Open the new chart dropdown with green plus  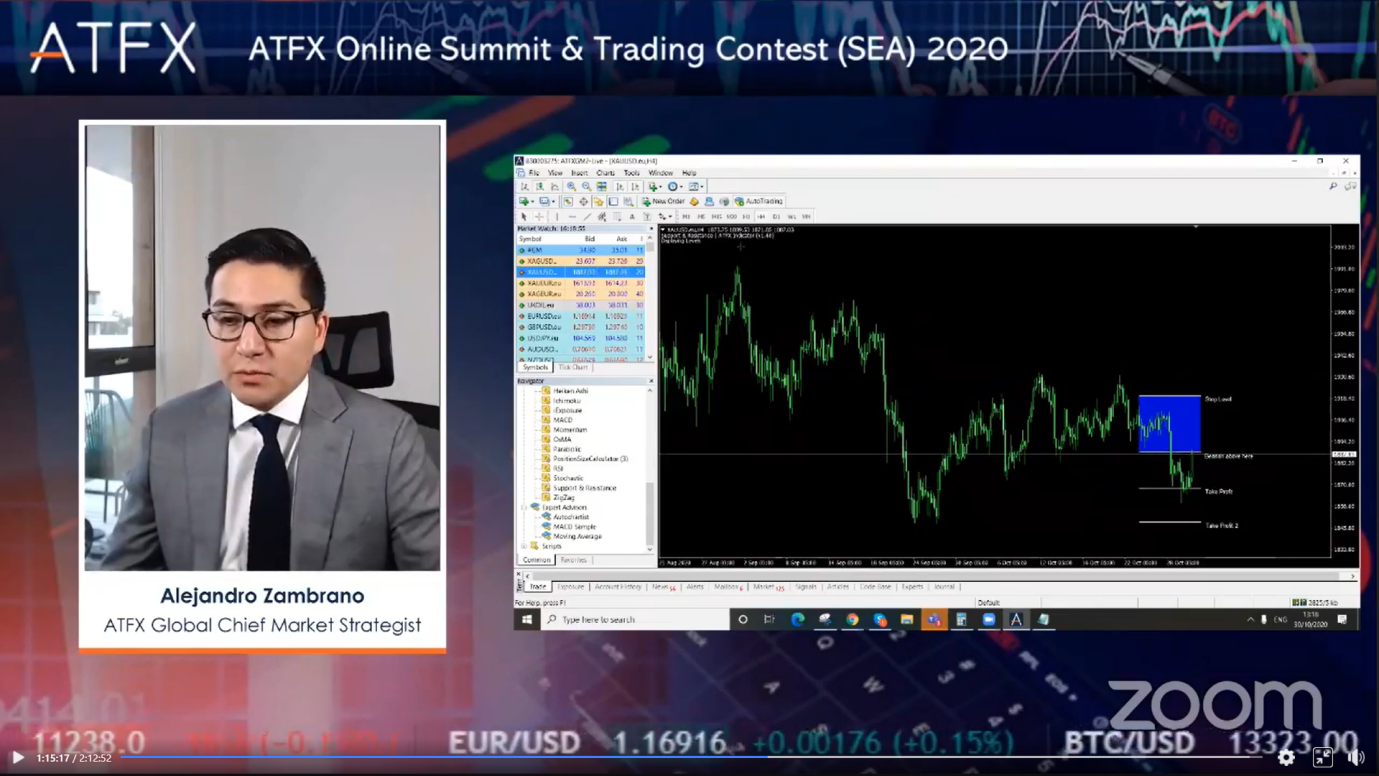click(526, 201)
